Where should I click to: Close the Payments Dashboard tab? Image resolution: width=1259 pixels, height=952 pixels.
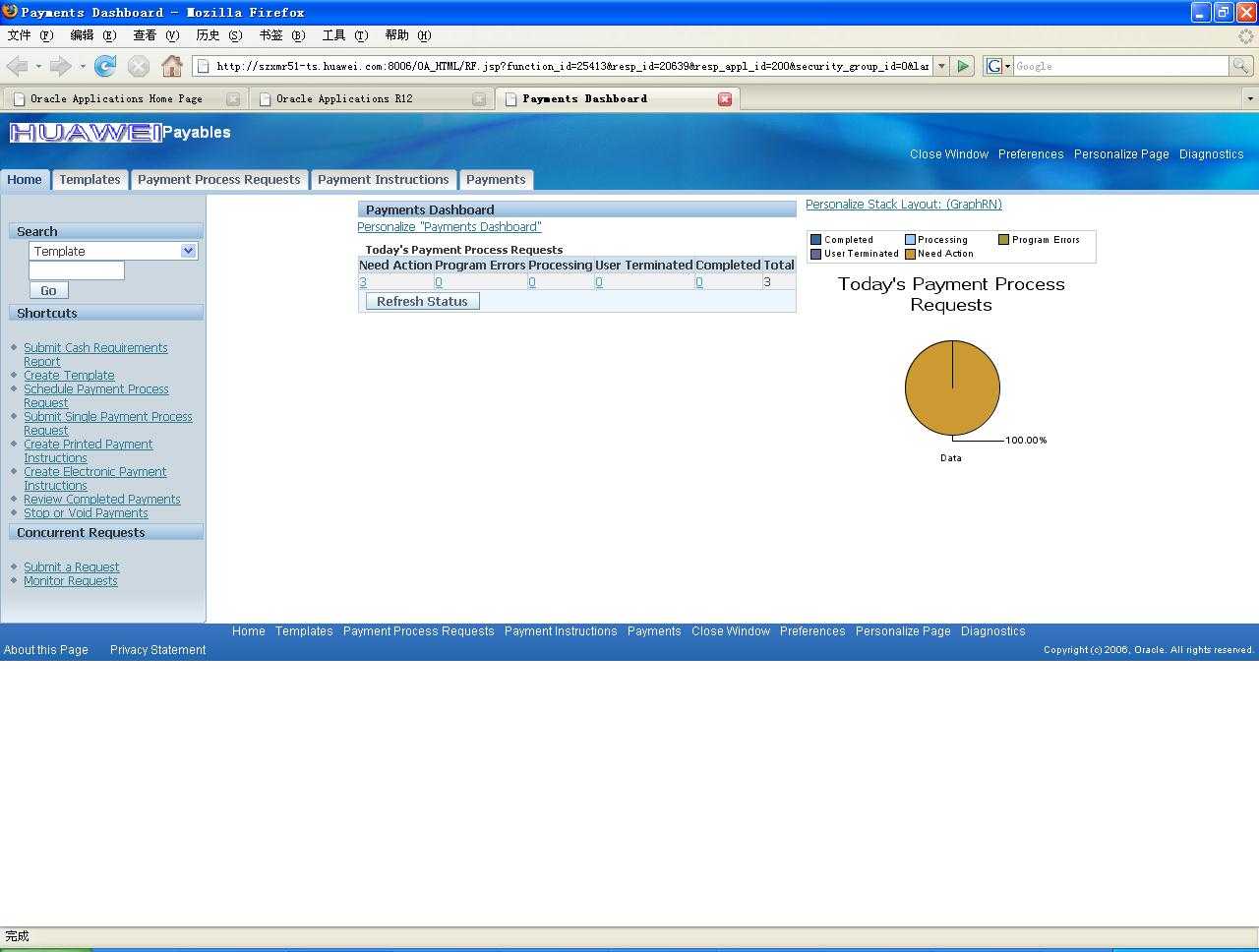(x=725, y=99)
